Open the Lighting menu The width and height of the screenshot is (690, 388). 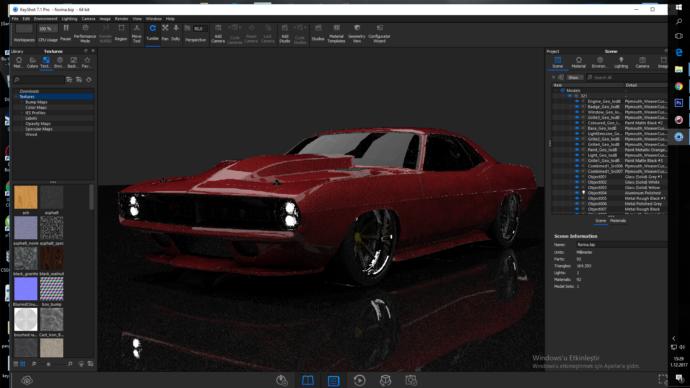[69, 19]
